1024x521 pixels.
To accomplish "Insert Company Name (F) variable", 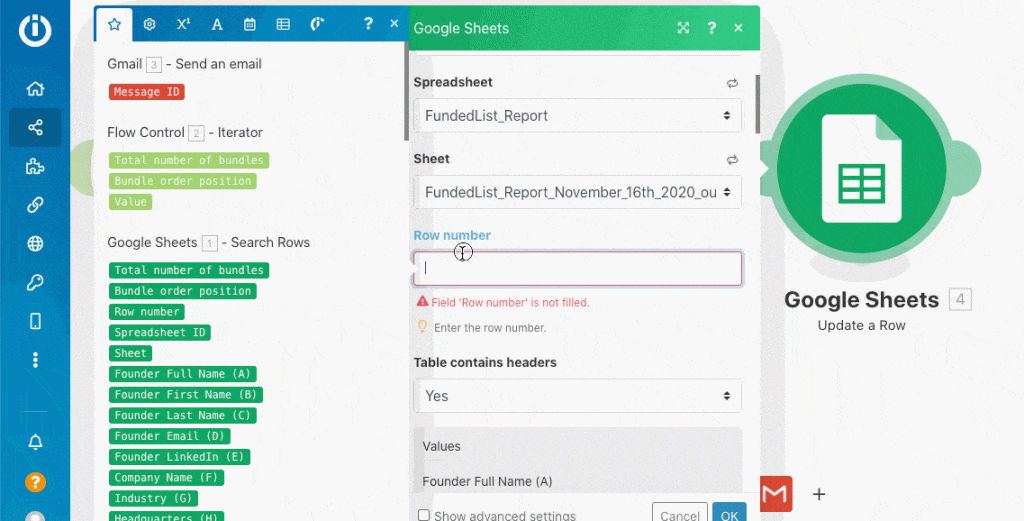I will click(167, 478).
